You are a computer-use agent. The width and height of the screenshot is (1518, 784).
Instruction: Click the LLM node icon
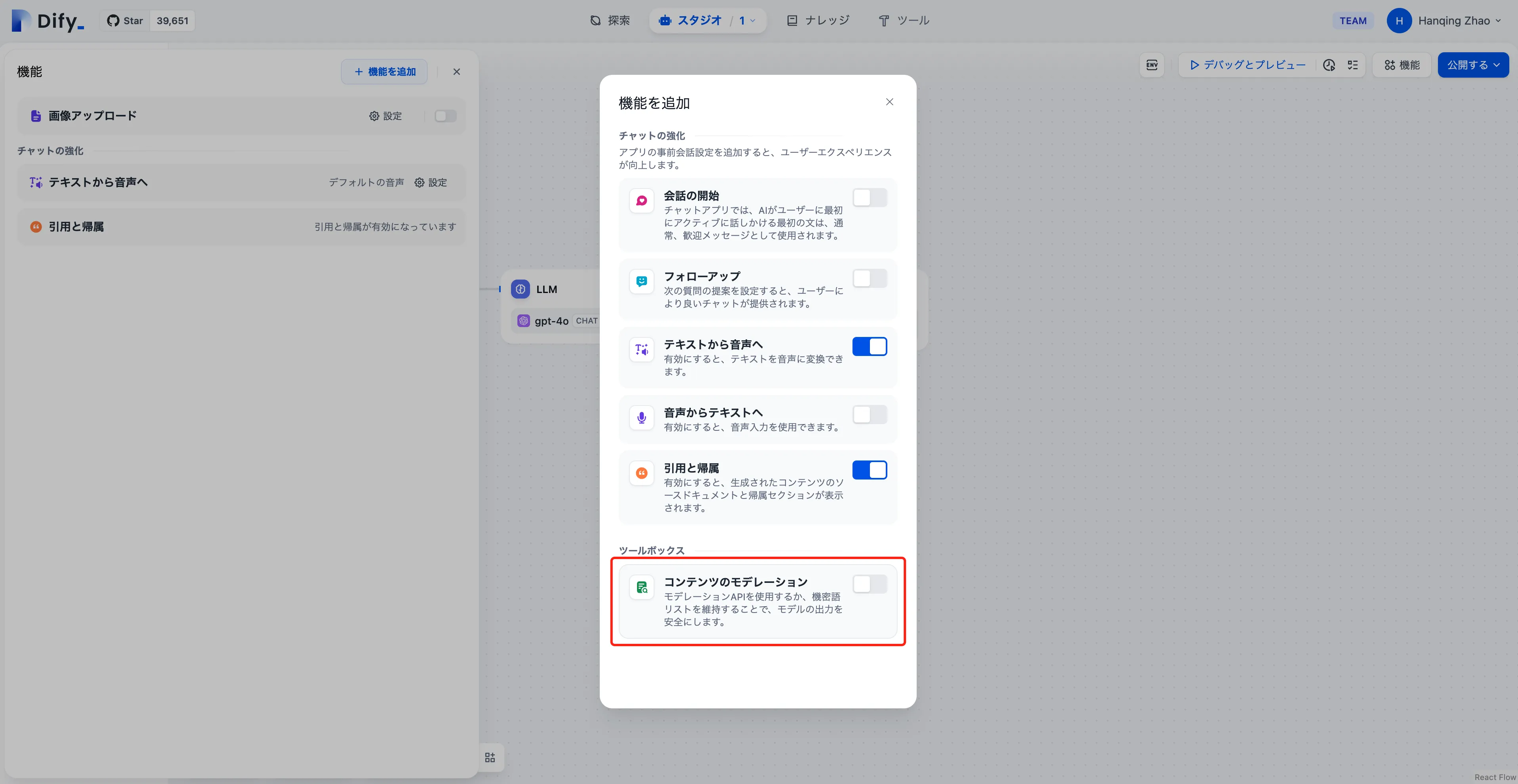[x=521, y=289]
